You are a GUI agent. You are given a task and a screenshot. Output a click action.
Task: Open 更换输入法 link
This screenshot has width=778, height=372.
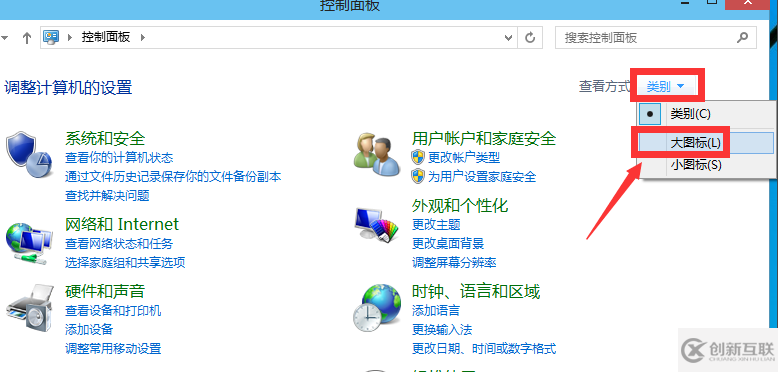click(x=442, y=329)
